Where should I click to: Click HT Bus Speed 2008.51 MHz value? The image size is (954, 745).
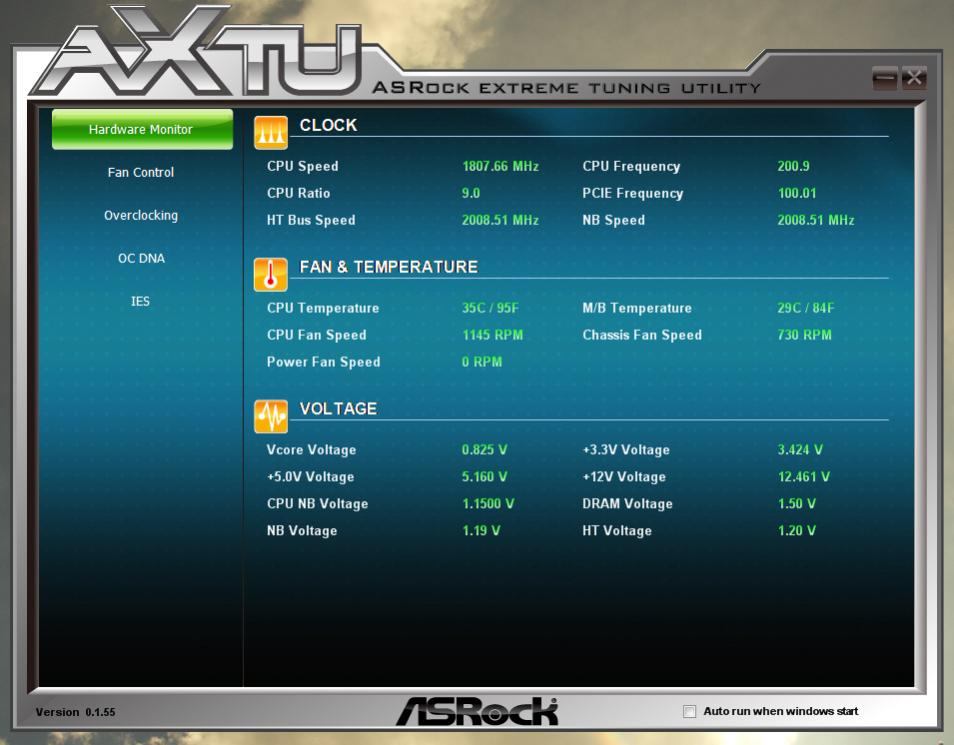(x=500, y=220)
